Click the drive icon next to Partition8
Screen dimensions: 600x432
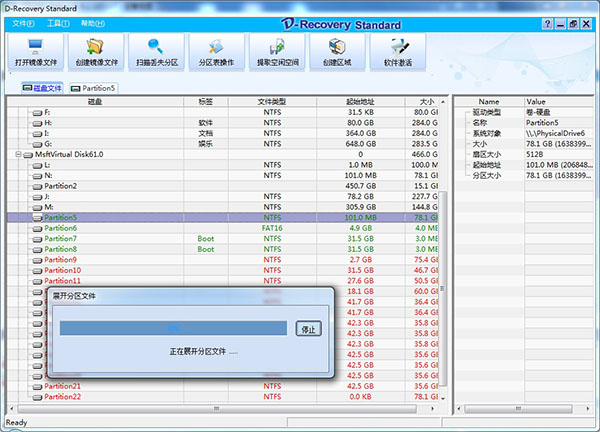(x=37, y=249)
